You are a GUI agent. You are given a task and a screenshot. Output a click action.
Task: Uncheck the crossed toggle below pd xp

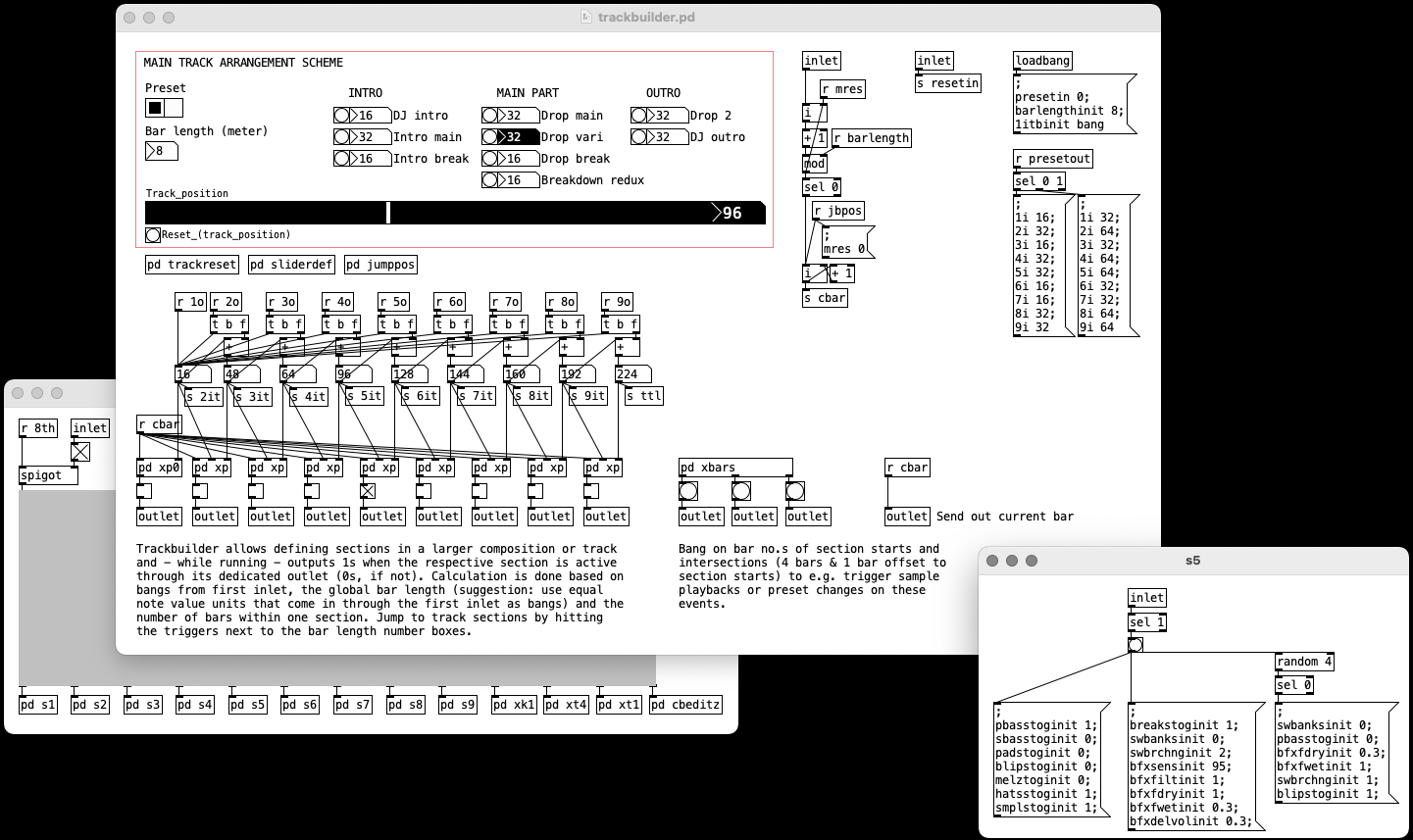(368, 491)
